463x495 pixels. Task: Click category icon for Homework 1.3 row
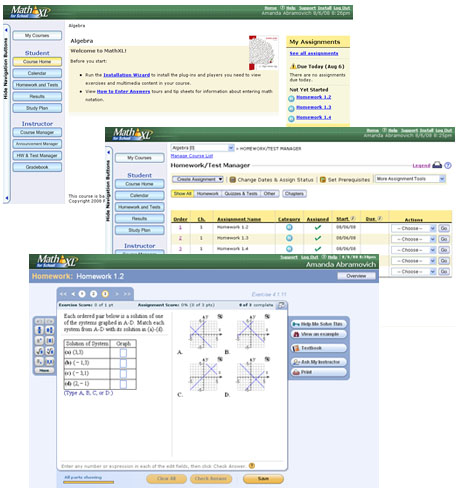click(x=289, y=238)
